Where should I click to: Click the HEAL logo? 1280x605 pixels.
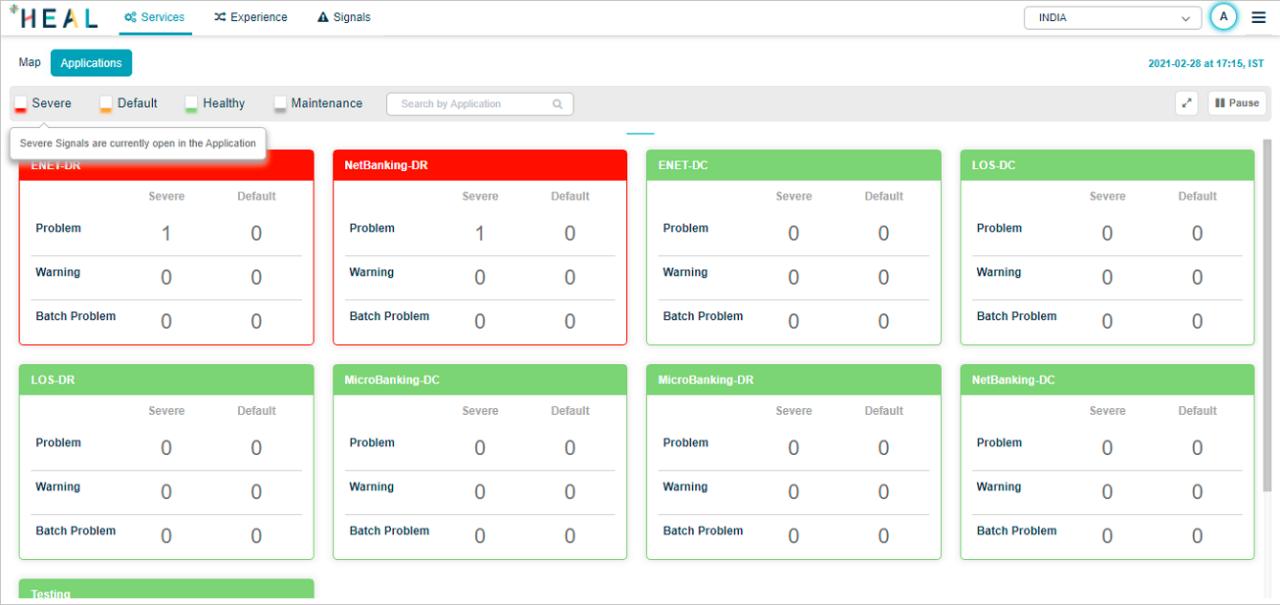point(54,17)
